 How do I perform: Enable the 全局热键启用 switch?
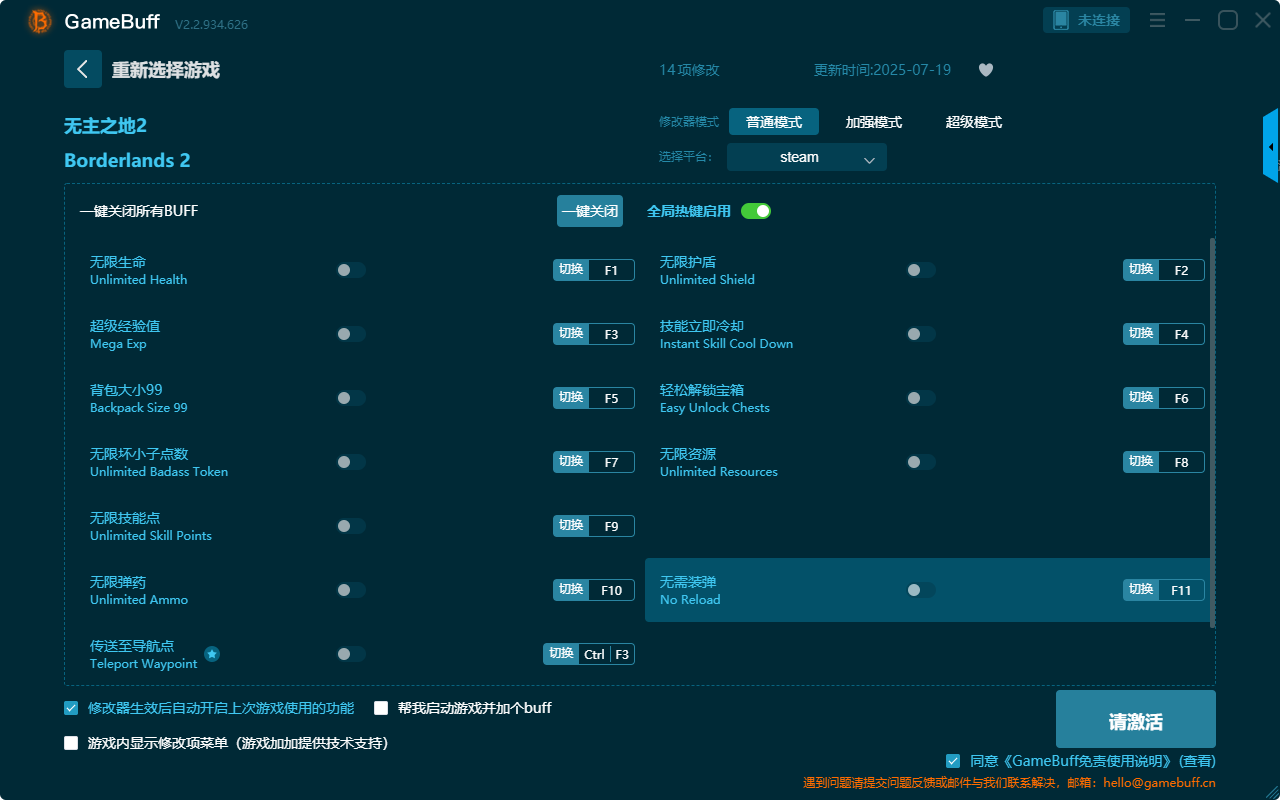point(755,211)
